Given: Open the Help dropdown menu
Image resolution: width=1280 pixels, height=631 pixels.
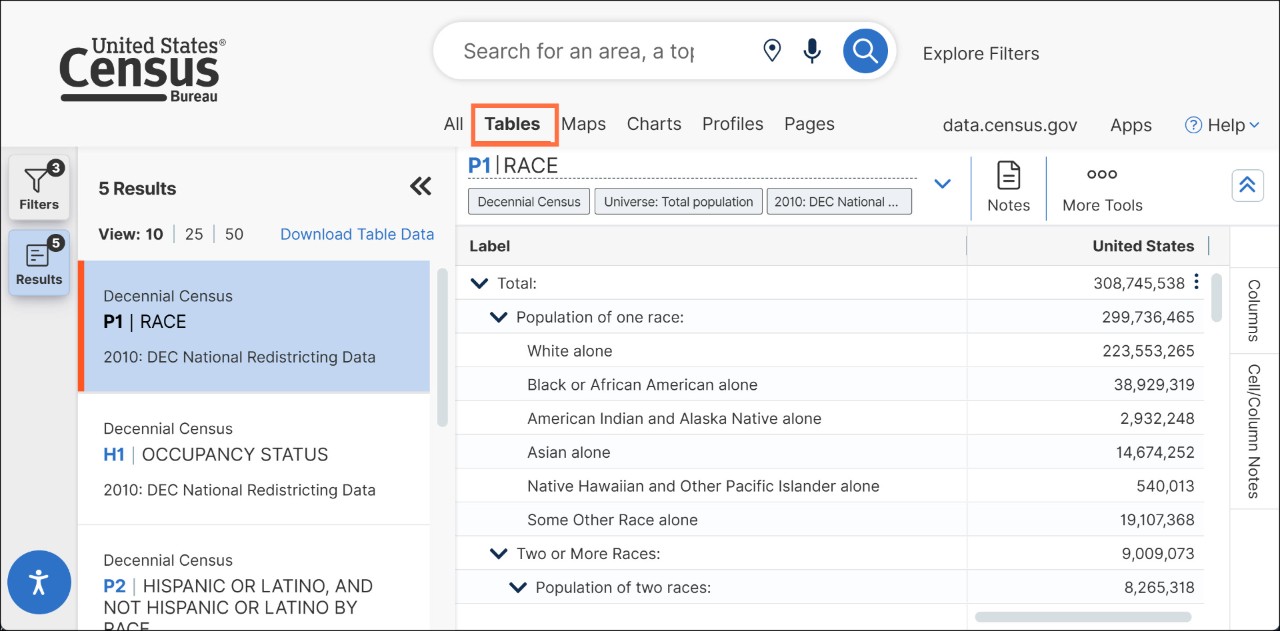Looking at the screenshot, I should (x=1221, y=124).
